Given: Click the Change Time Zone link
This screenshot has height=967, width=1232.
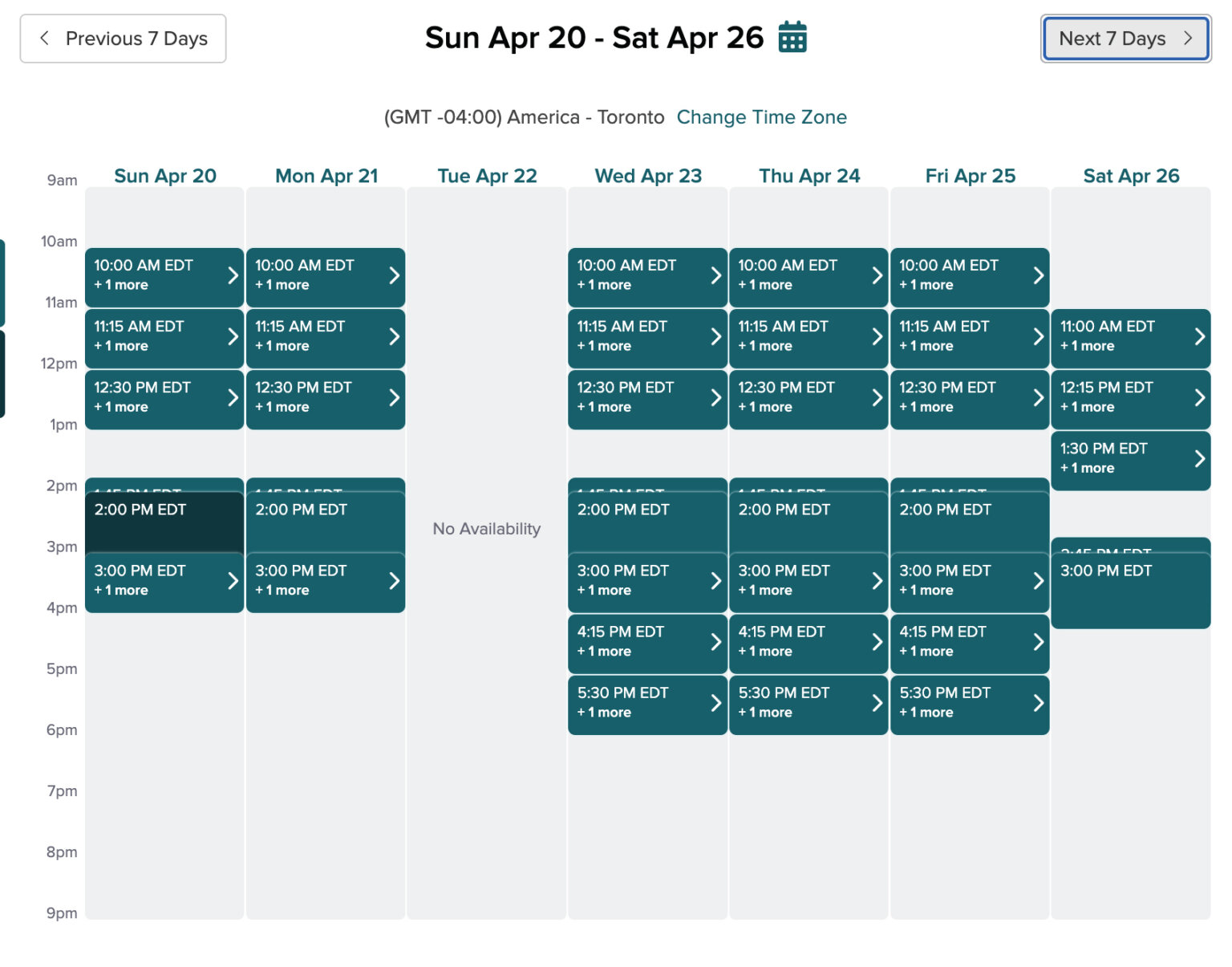Looking at the screenshot, I should (761, 117).
